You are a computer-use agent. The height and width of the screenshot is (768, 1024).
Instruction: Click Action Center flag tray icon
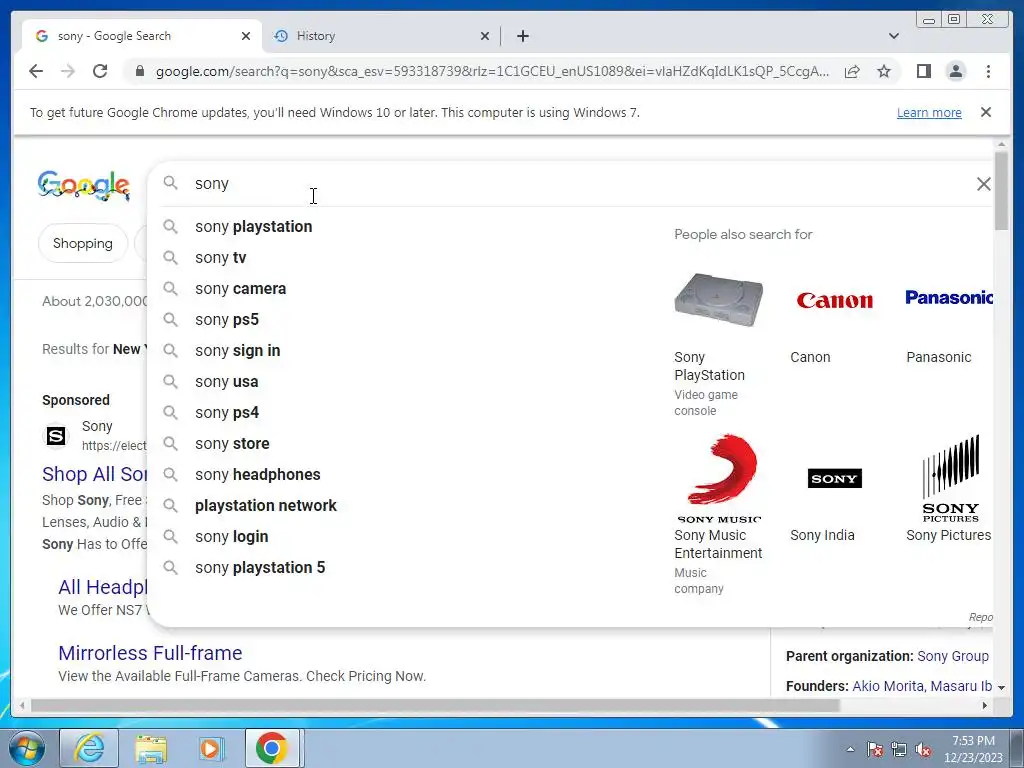(874, 750)
